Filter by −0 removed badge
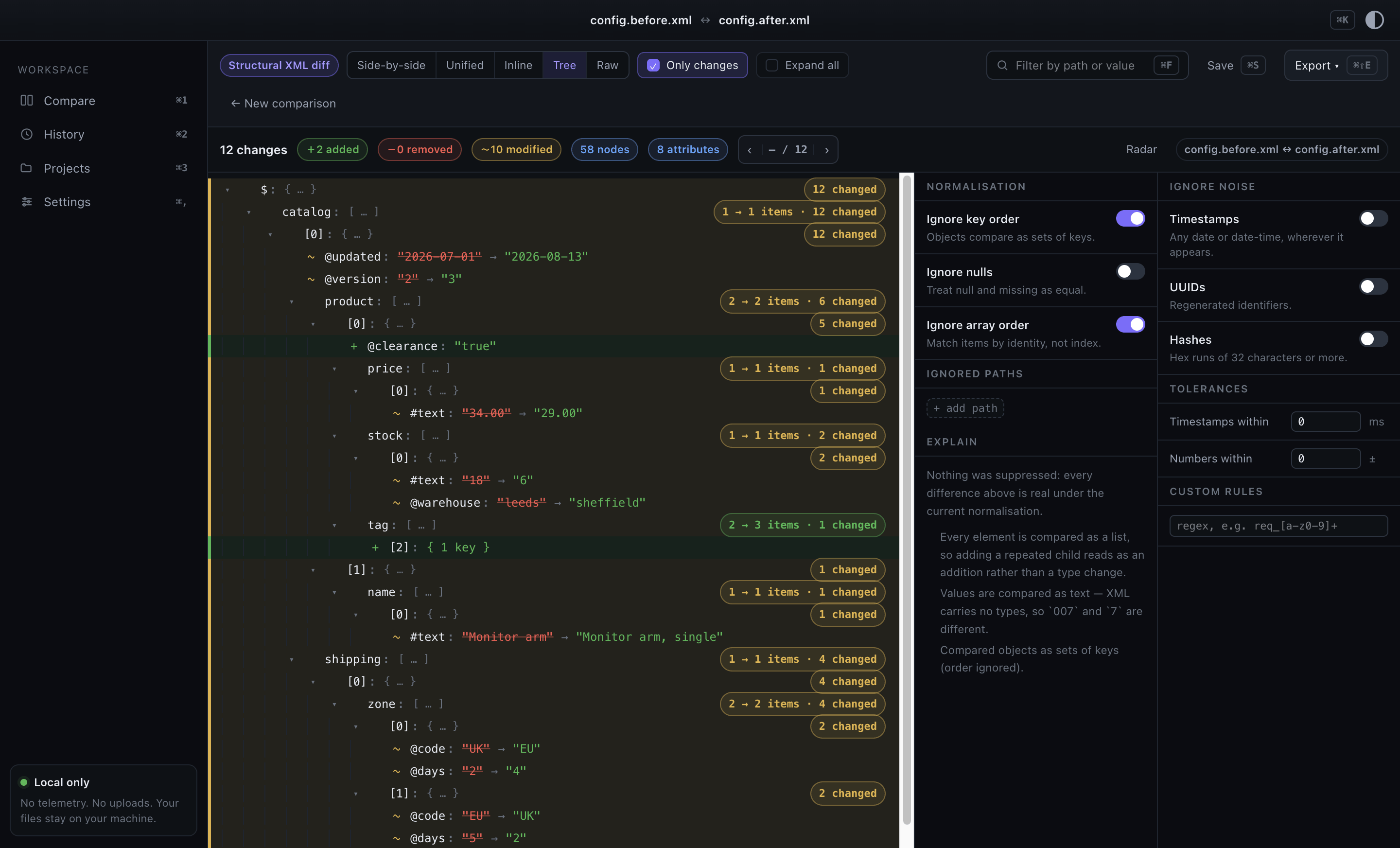 pyautogui.click(x=420, y=149)
